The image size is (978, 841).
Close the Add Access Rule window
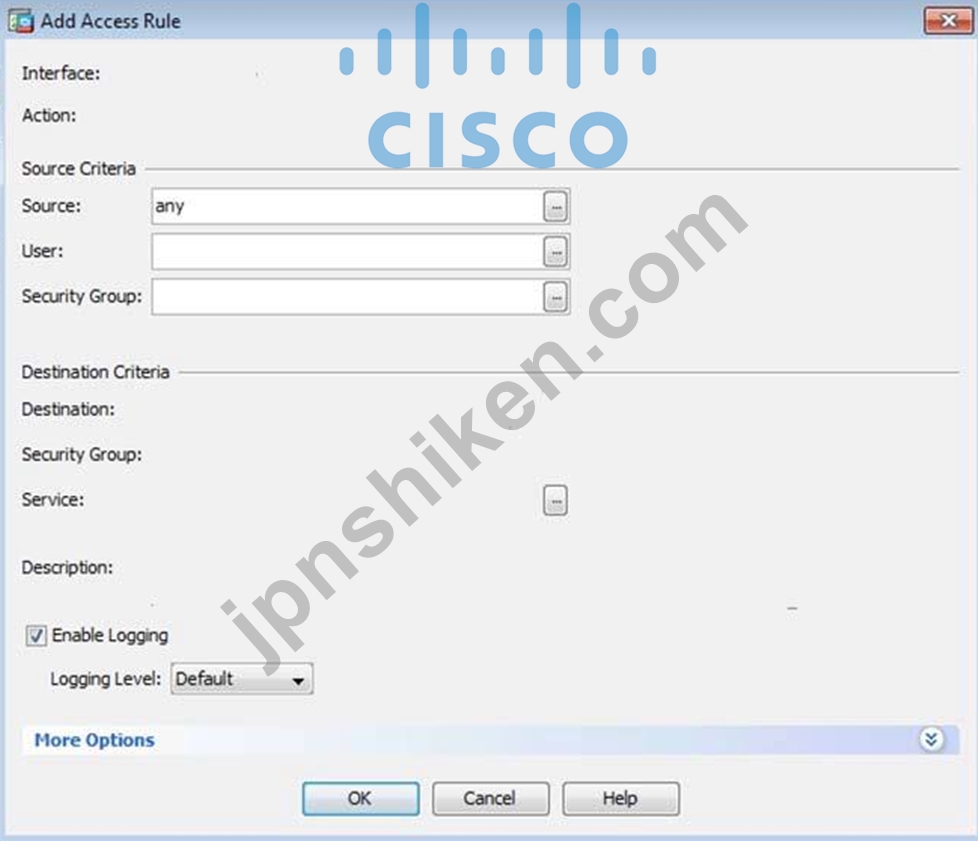coord(947,21)
